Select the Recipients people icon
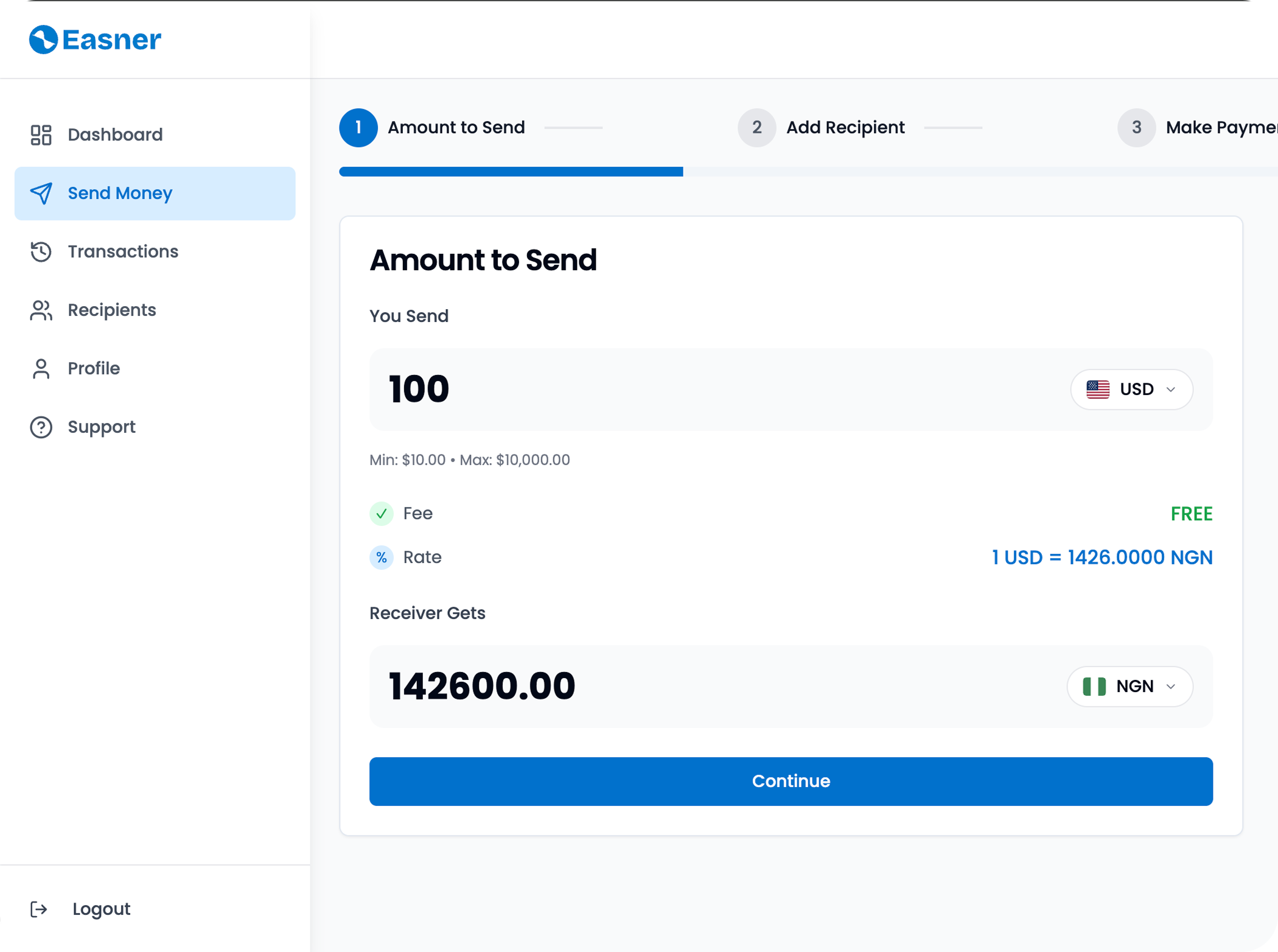The height and width of the screenshot is (952, 1278). coord(40,310)
